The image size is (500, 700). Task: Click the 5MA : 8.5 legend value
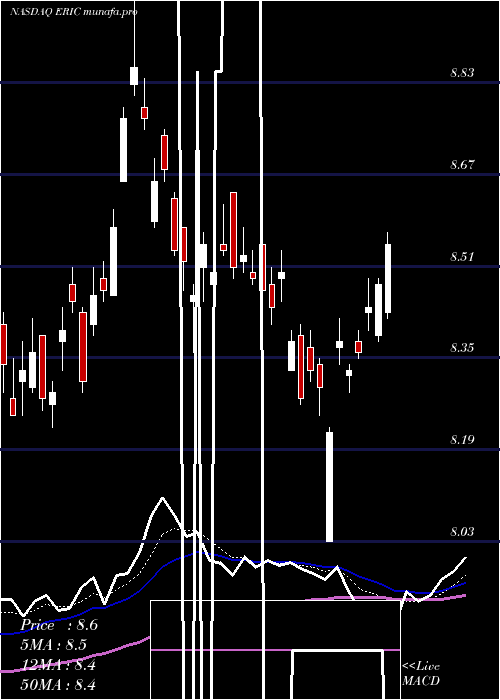pyautogui.click(x=54, y=645)
